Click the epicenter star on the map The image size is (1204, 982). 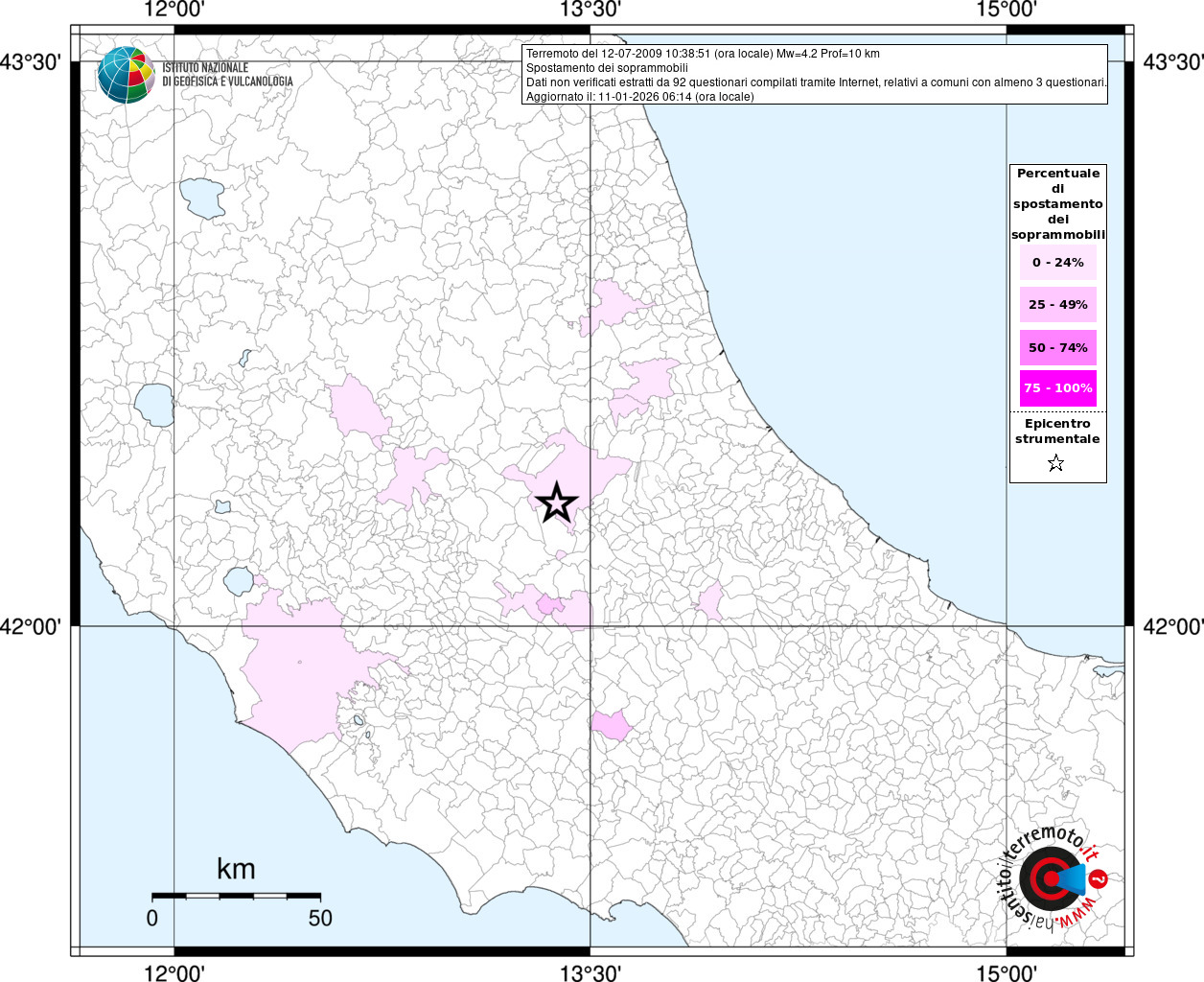[x=557, y=503]
